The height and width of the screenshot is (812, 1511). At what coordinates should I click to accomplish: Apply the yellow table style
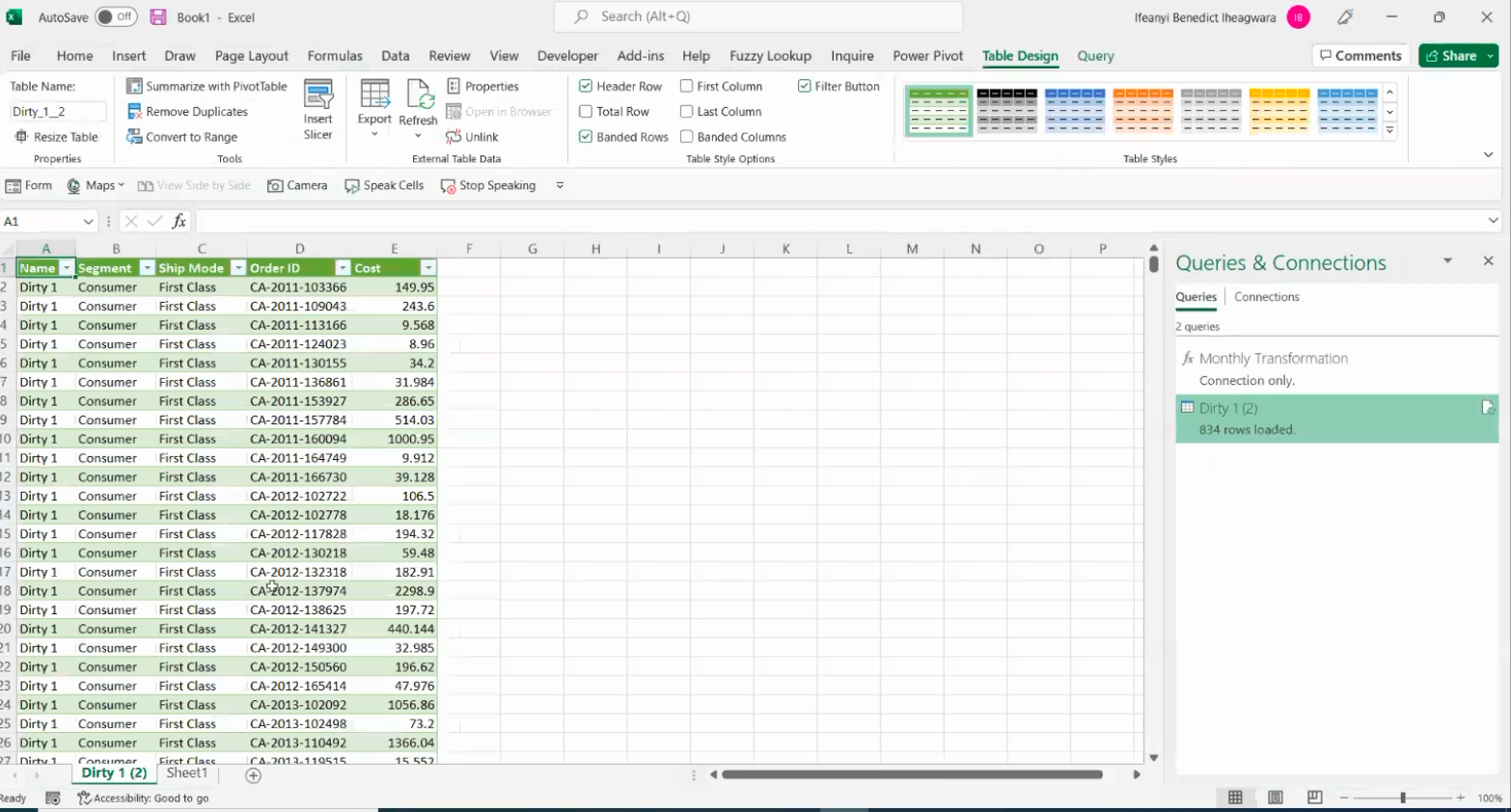click(x=1279, y=110)
